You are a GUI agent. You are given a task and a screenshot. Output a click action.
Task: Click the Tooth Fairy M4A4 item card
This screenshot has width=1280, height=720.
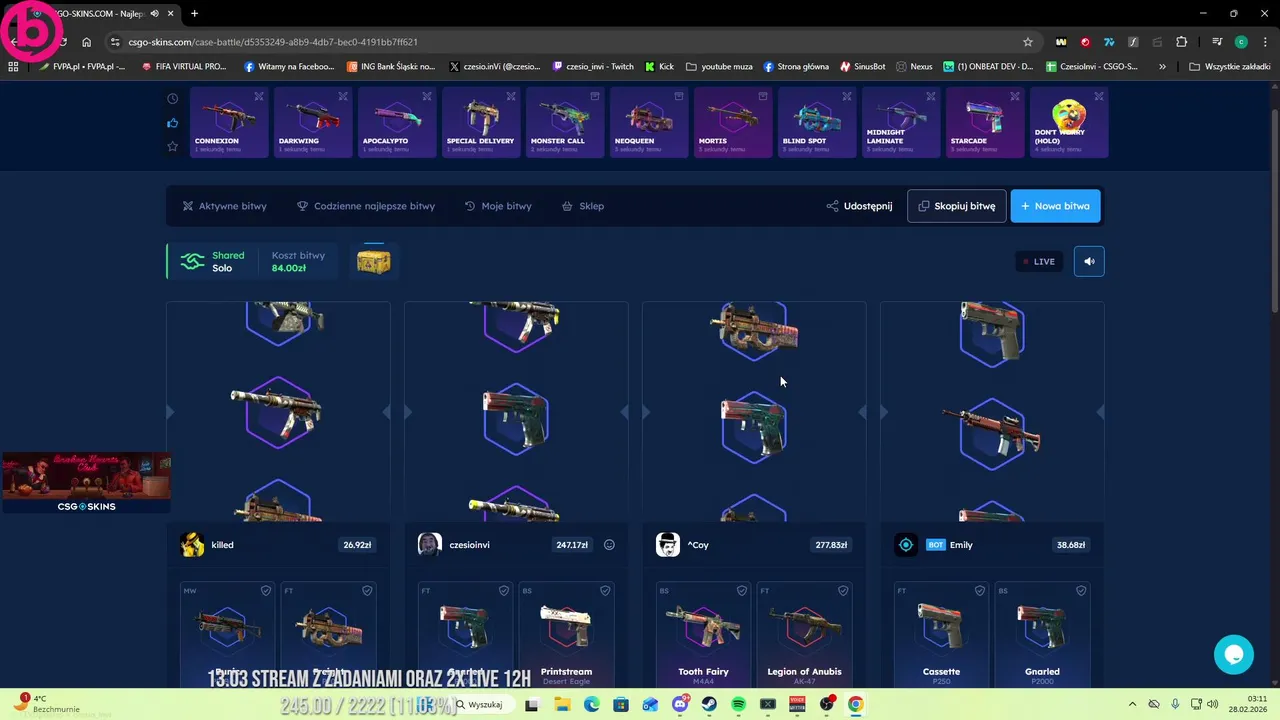(704, 634)
